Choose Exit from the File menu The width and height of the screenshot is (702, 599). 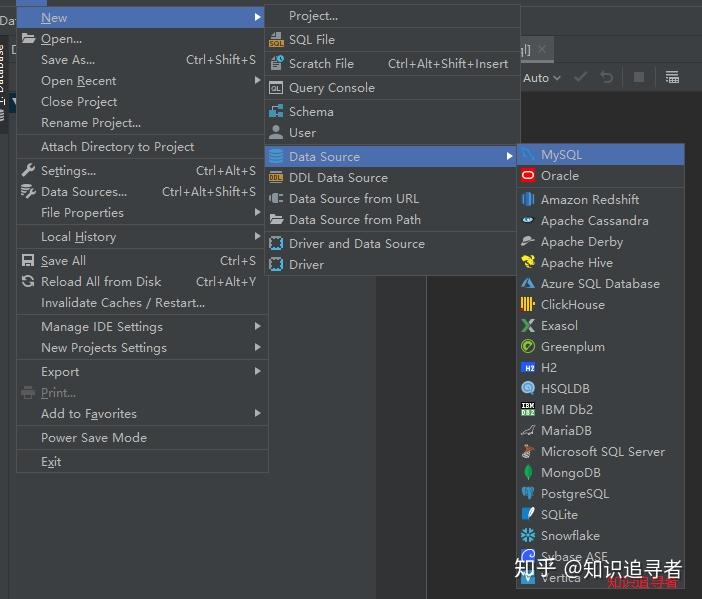coord(142,462)
